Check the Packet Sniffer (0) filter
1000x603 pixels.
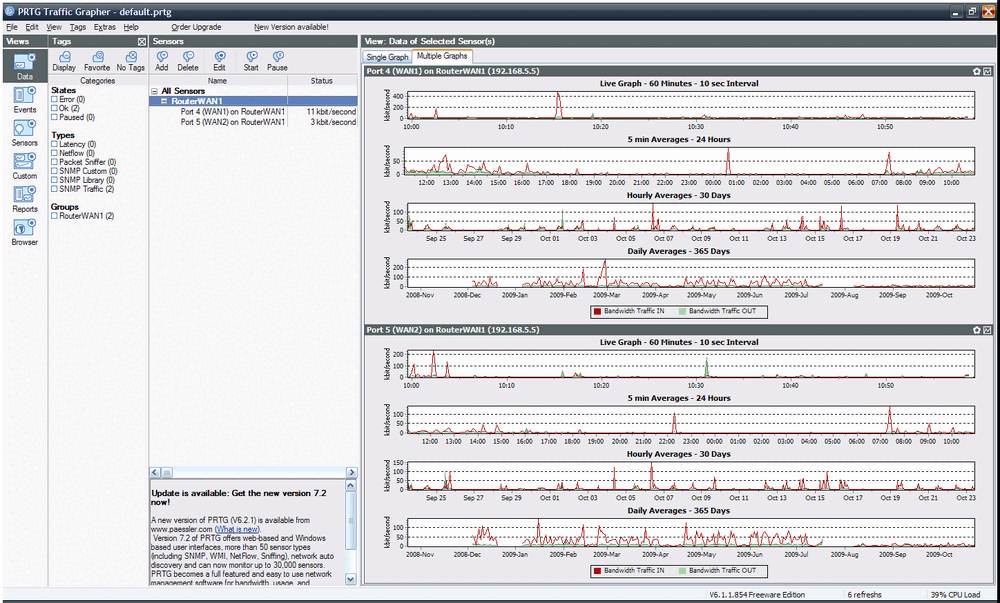pyautogui.click(x=54, y=162)
